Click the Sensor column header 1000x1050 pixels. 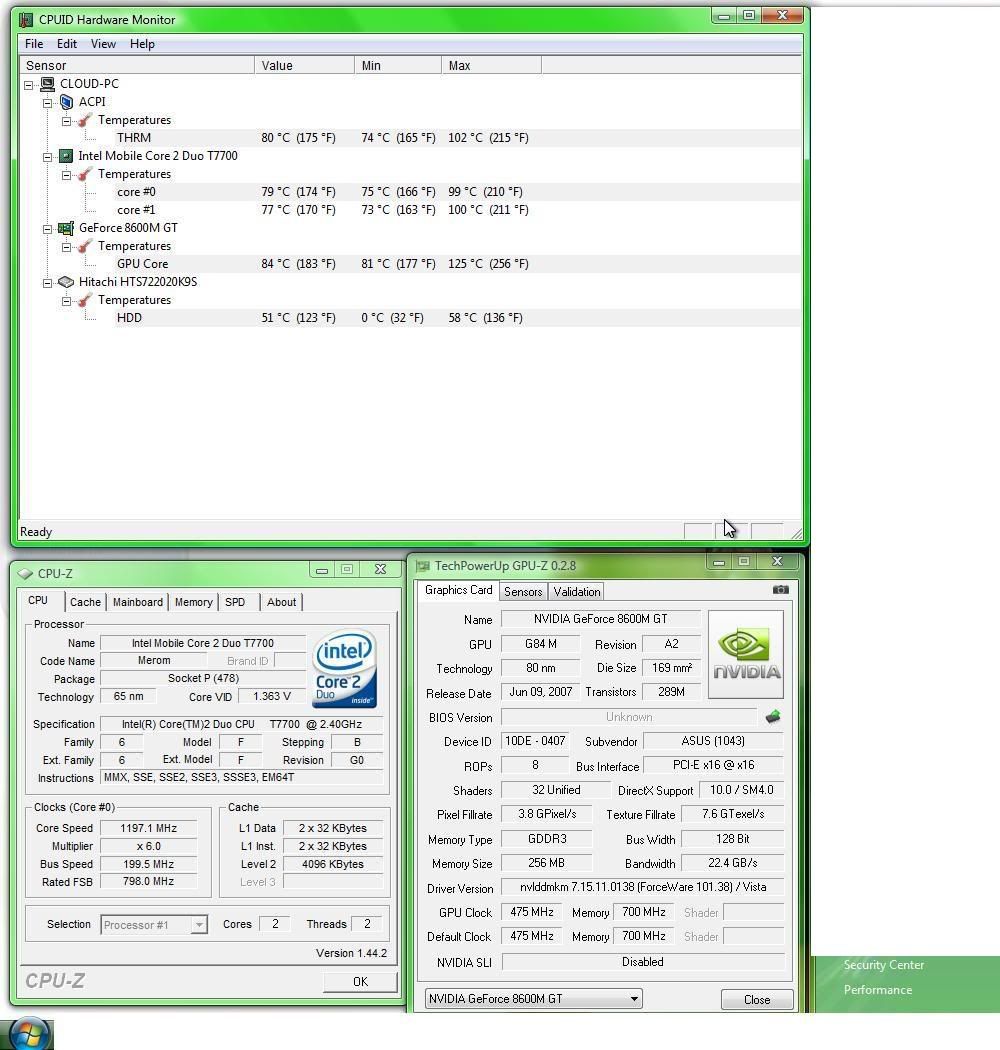click(137, 66)
